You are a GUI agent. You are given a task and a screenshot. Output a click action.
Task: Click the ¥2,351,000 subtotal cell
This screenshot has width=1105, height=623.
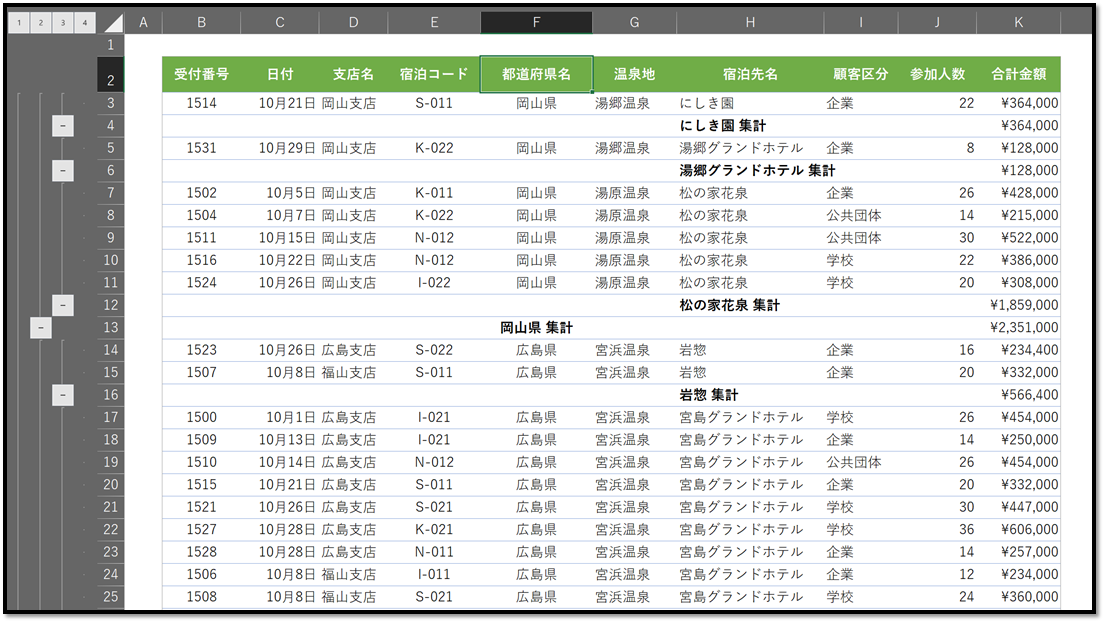1023,327
